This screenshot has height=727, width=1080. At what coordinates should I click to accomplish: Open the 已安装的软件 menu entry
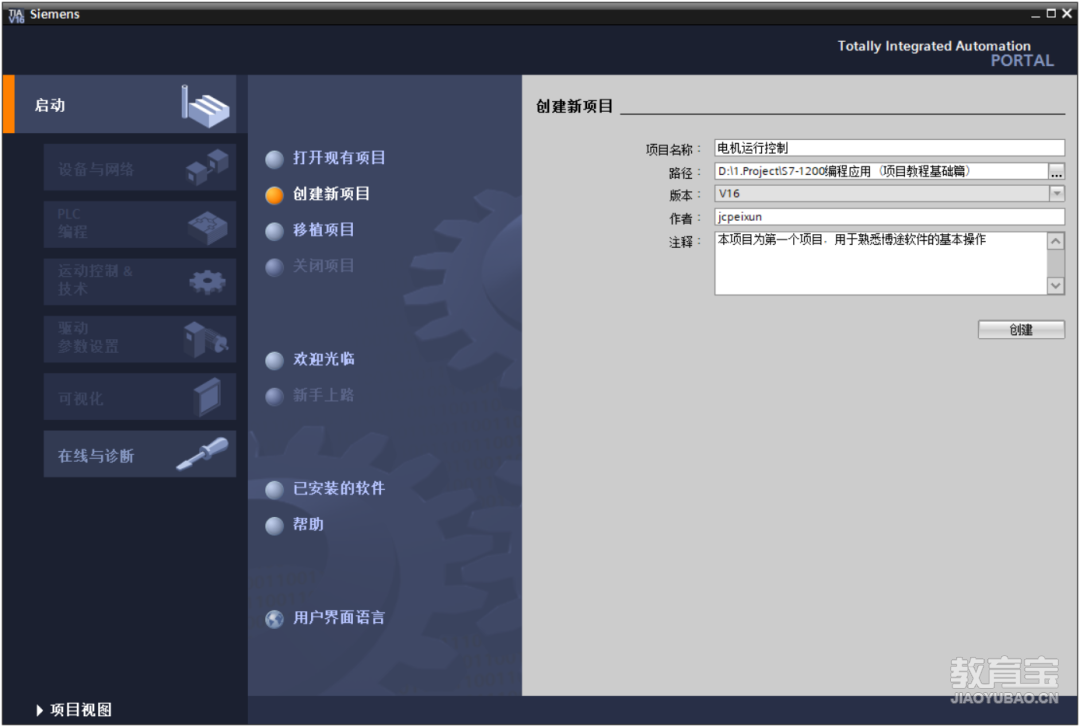pos(338,489)
